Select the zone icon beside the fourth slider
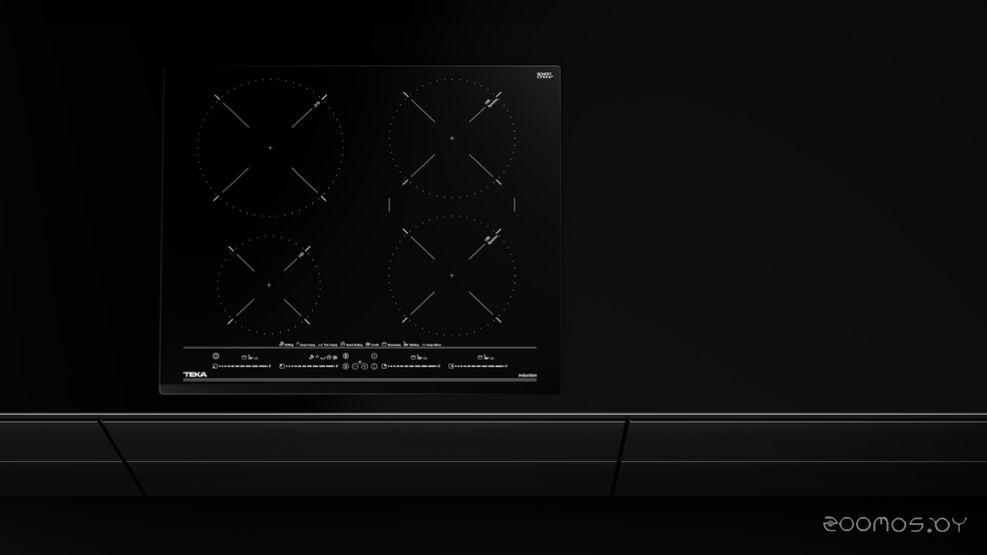Screen dimensions: 987x555 pos(451,366)
